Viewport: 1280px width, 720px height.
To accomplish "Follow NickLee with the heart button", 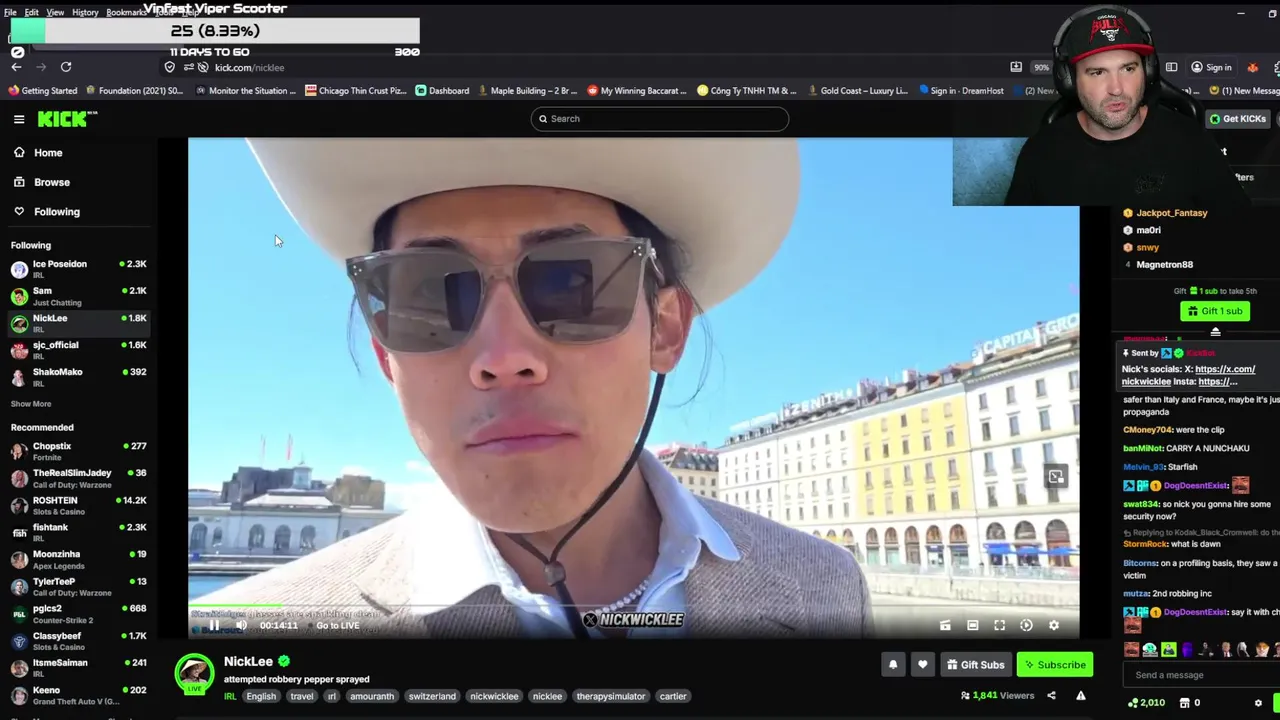I will (x=922, y=665).
